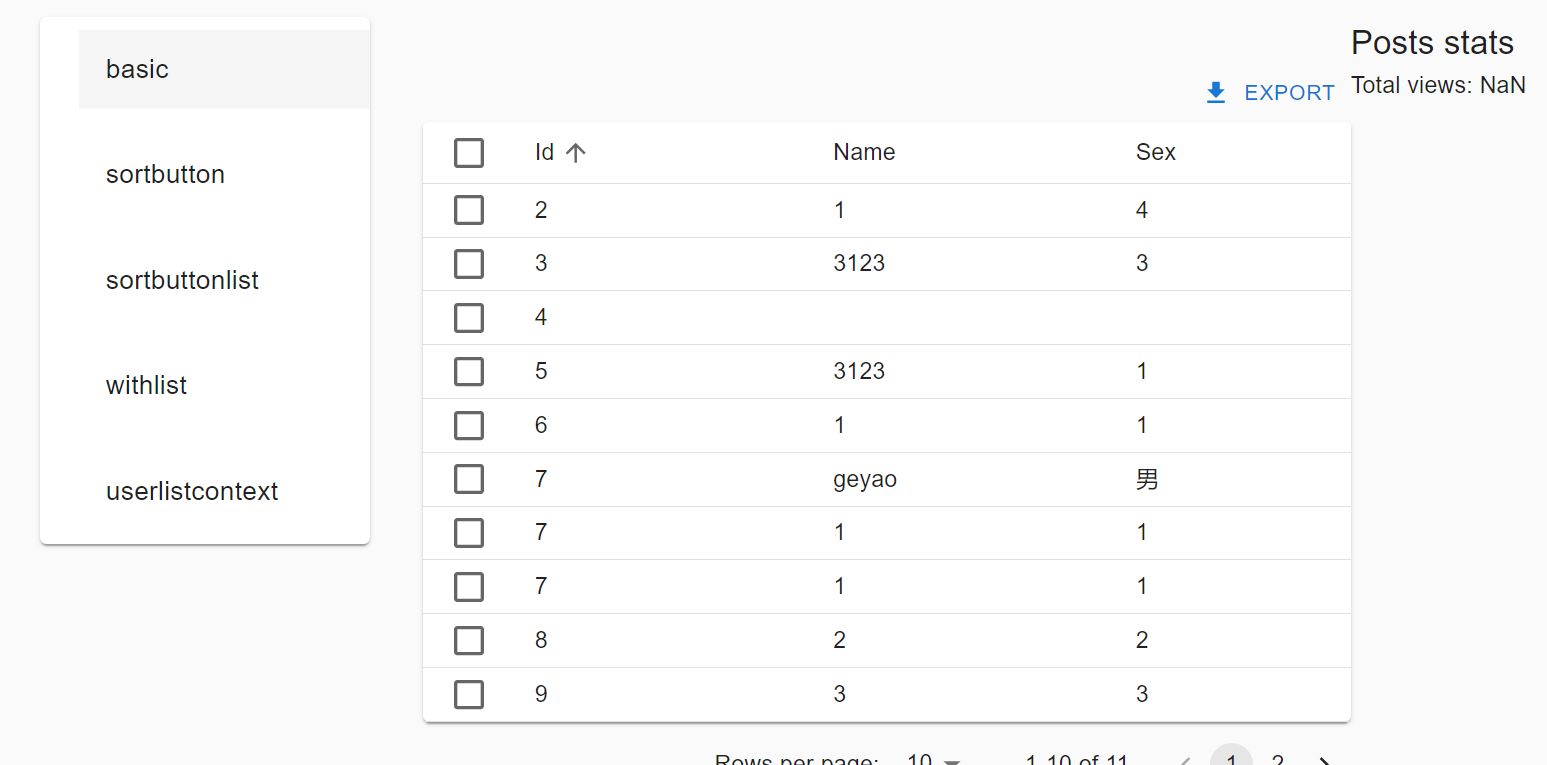Check the checkbox for row with Id 2
The width and height of the screenshot is (1547, 765).
469,210
